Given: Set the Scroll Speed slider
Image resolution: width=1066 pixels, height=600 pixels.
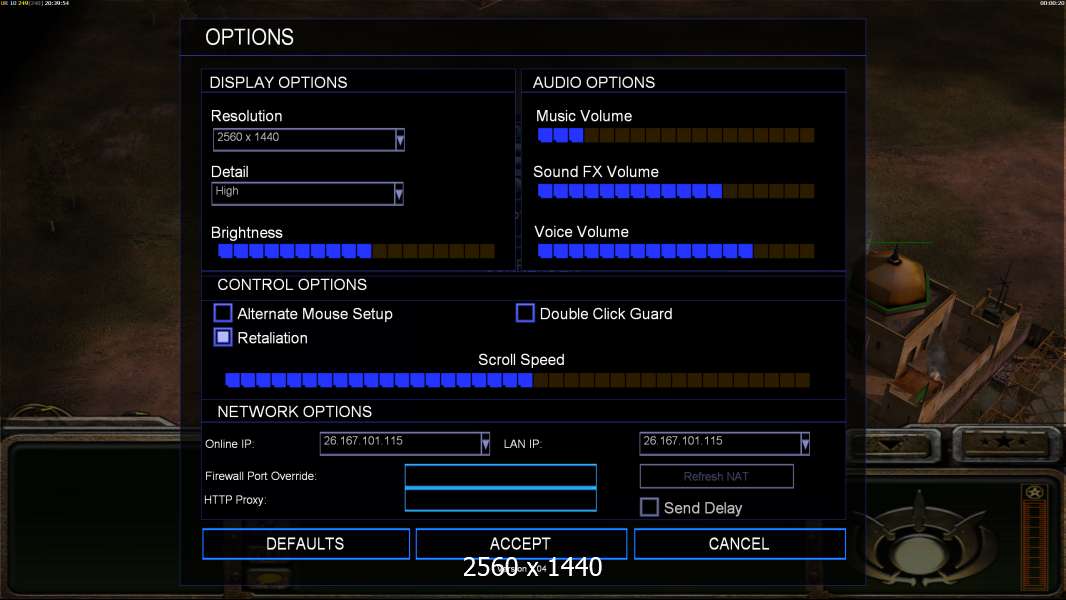Looking at the screenshot, I should (517, 380).
